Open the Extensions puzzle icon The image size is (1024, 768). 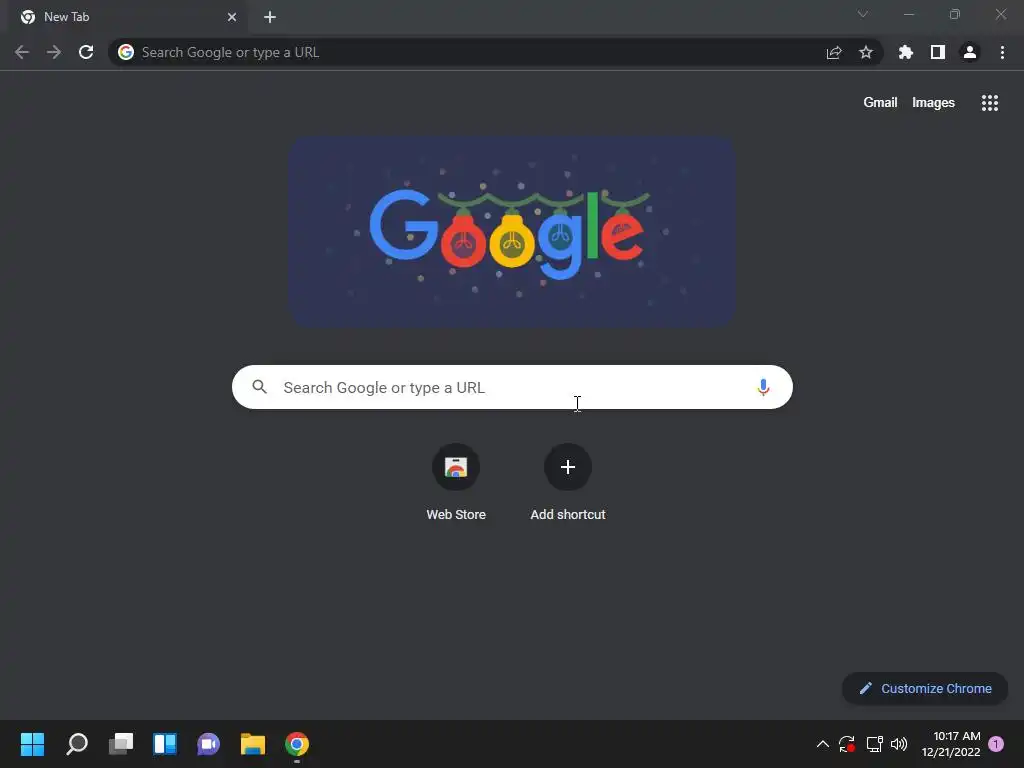click(905, 52)
